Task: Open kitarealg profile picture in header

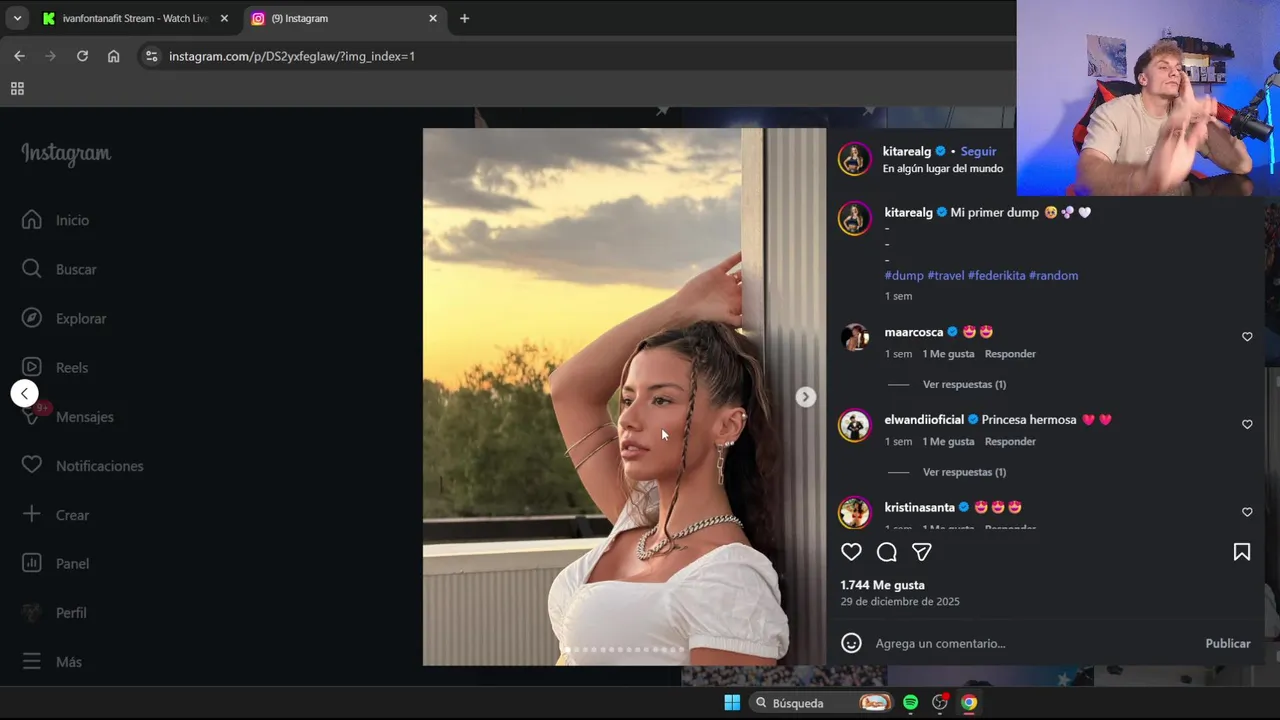Action: [x=854, y=159]
